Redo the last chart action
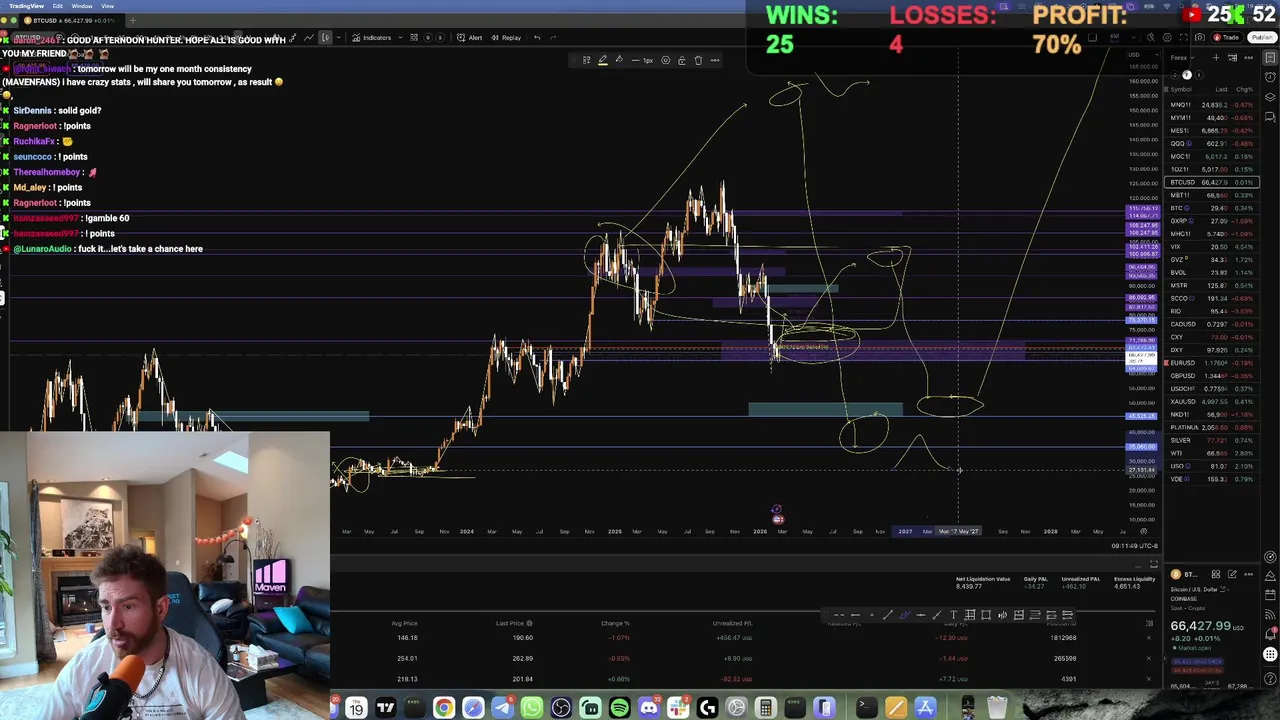 (553, 37)
